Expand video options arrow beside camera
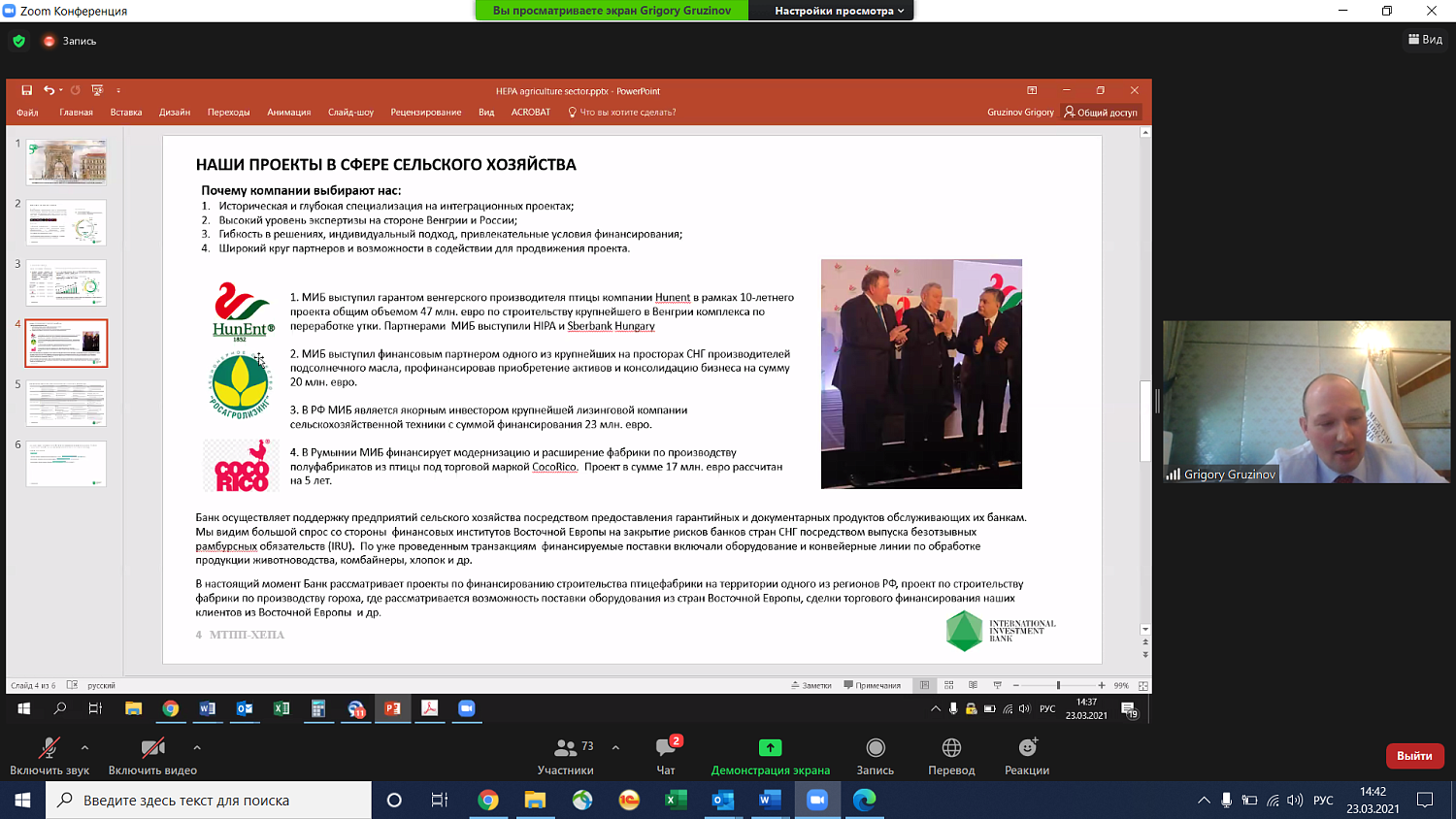This screenshot has height=819, width=1456. [x=197, y=747]
